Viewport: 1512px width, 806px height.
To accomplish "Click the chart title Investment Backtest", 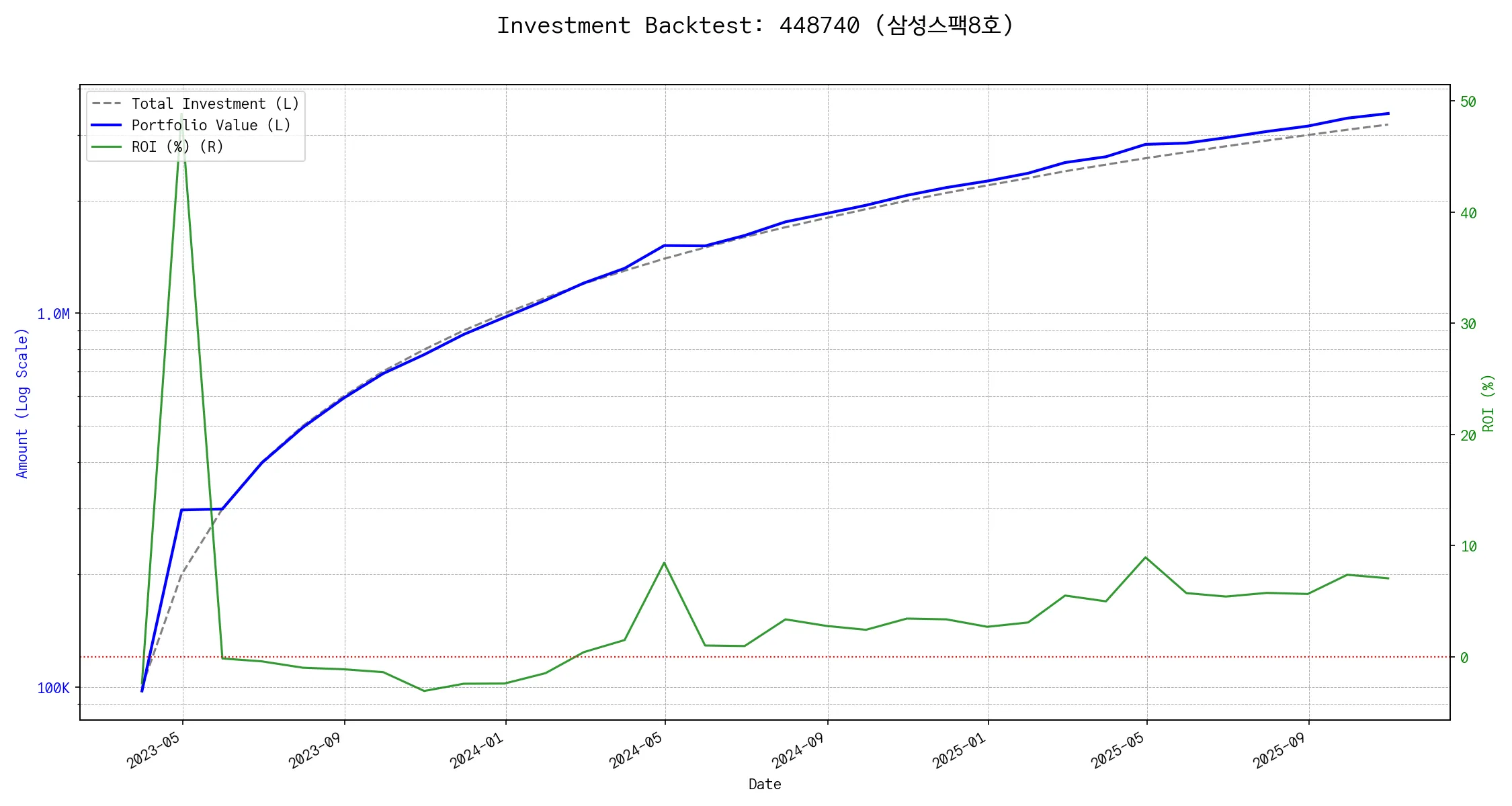I will click(x=755, y=26).
